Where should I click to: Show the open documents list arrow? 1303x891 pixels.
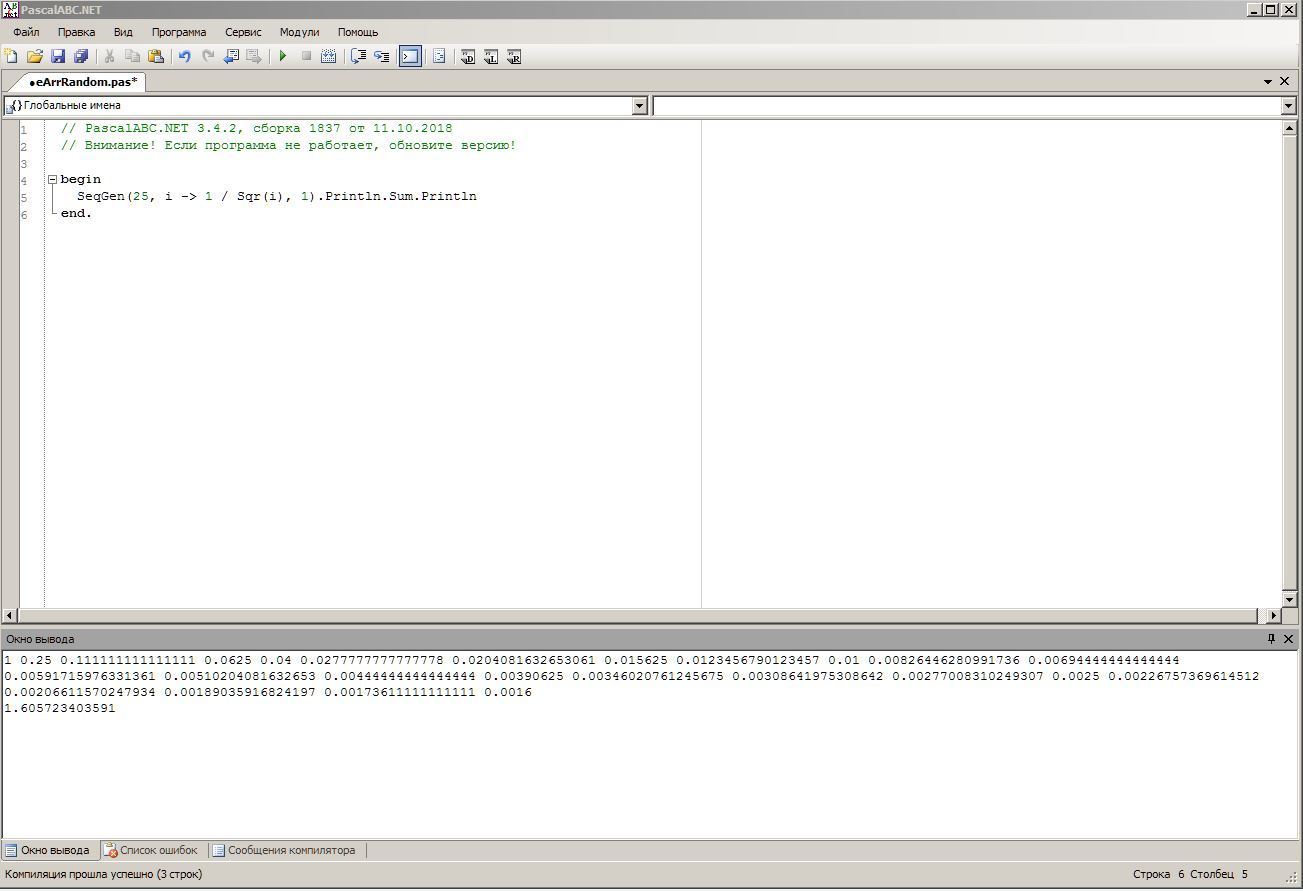point(1268,81)
